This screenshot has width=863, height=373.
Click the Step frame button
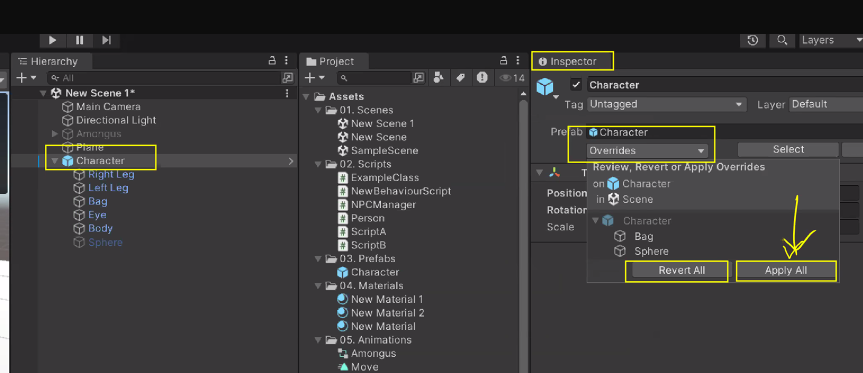click(x=107, y=40)
